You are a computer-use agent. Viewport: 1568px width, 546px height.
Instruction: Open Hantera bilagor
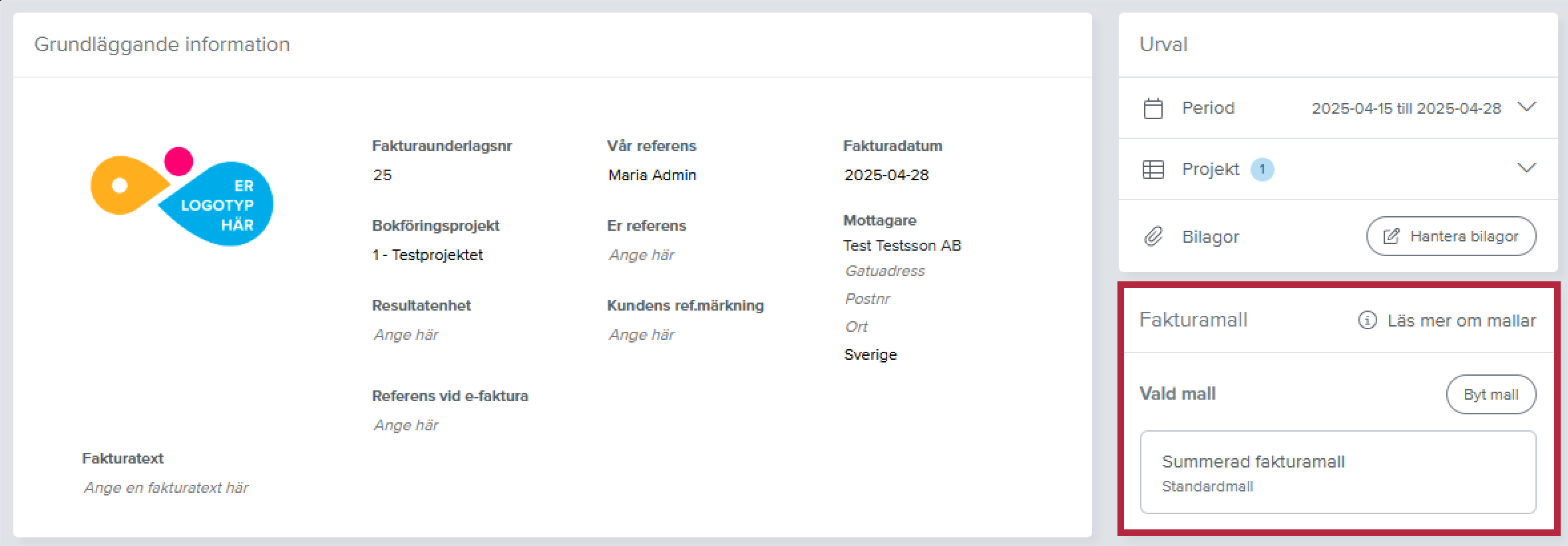pyautogui.click(x=1452, y=236)
